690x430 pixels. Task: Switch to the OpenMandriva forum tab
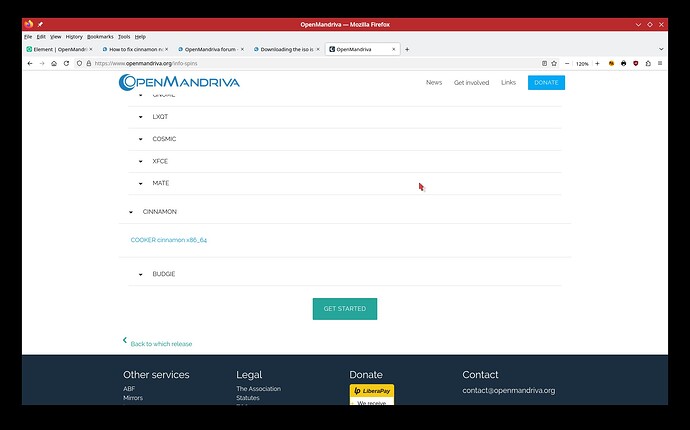210,49
